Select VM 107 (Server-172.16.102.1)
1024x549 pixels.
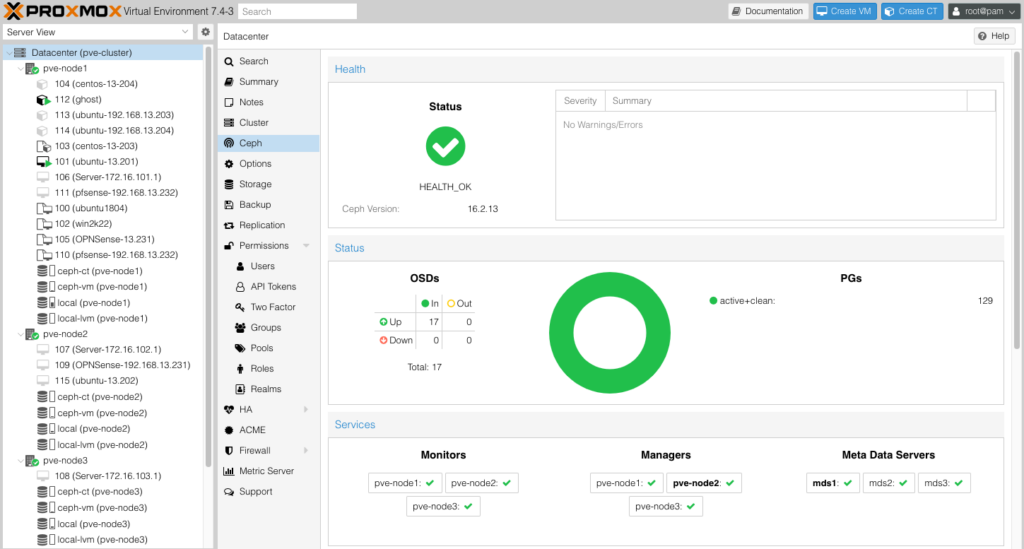(x=108, y=349)
